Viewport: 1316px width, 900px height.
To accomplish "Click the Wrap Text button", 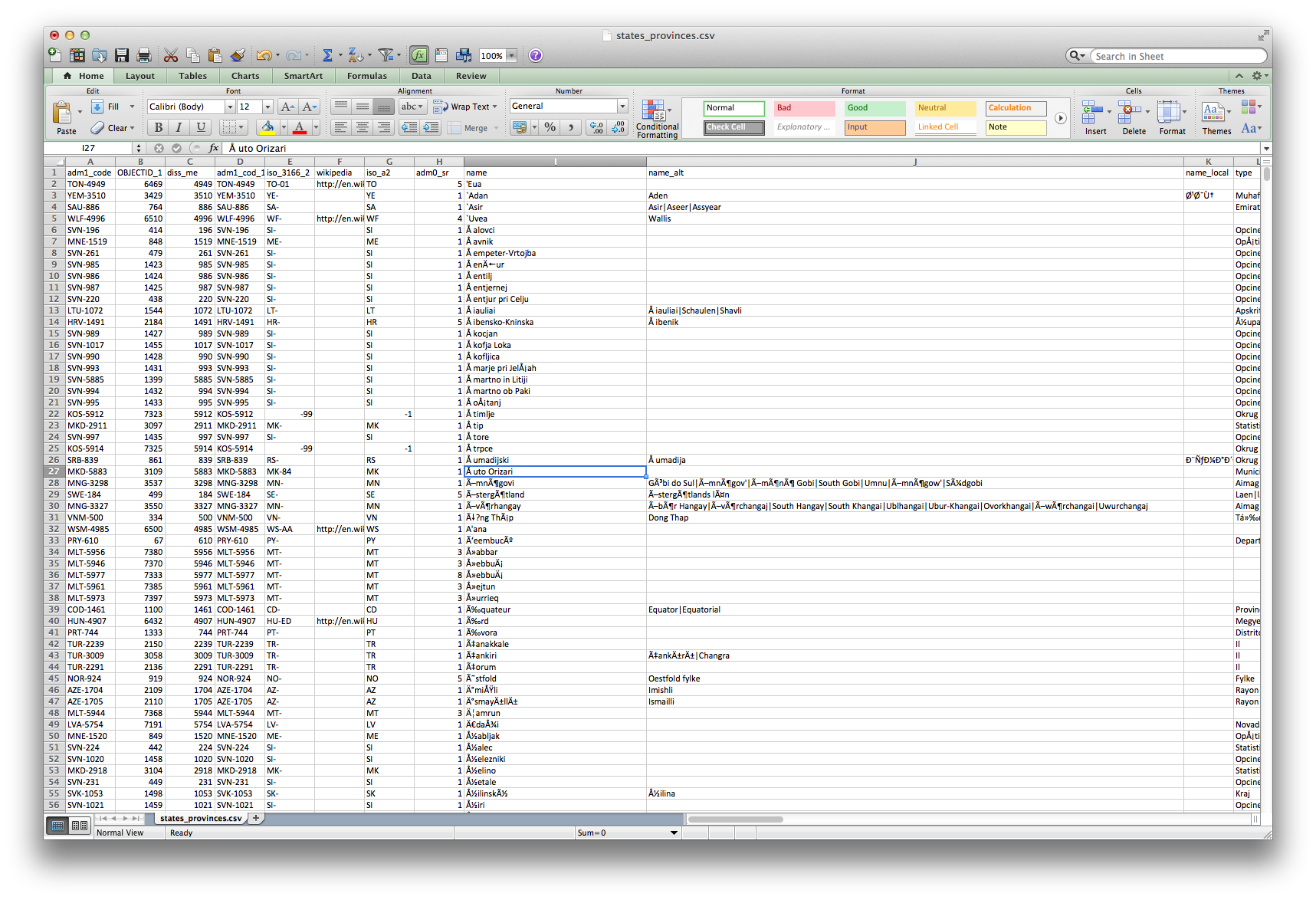I will [x=464, y=107].
